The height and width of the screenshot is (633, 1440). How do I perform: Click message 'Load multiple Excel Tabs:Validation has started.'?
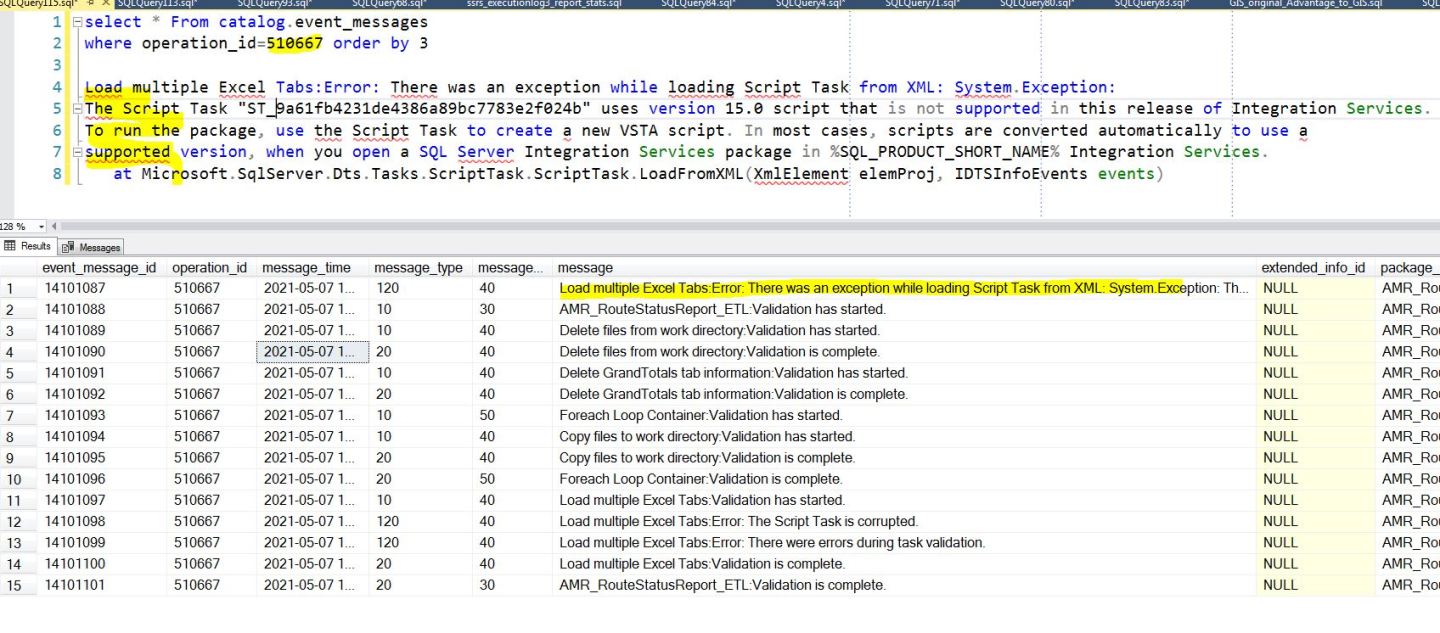click(702, 500)
